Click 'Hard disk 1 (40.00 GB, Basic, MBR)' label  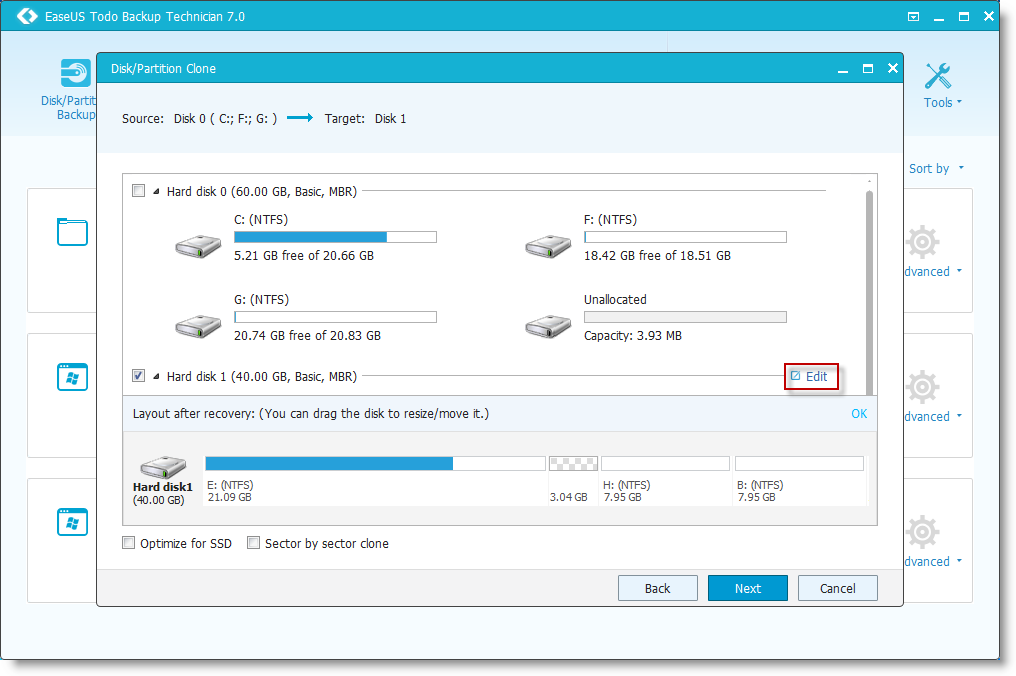point(262,377)
